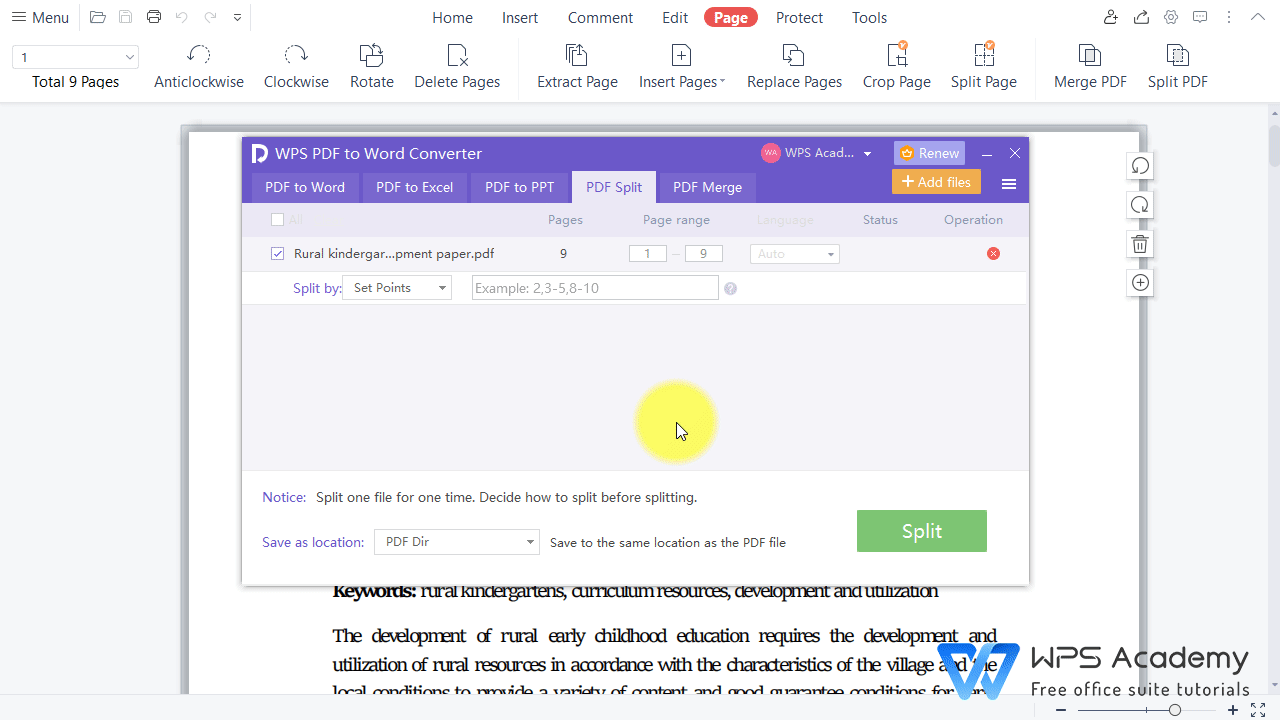Click the Add files button
This screenshot has width=1280, height=720.
click(x=936, y=182)
